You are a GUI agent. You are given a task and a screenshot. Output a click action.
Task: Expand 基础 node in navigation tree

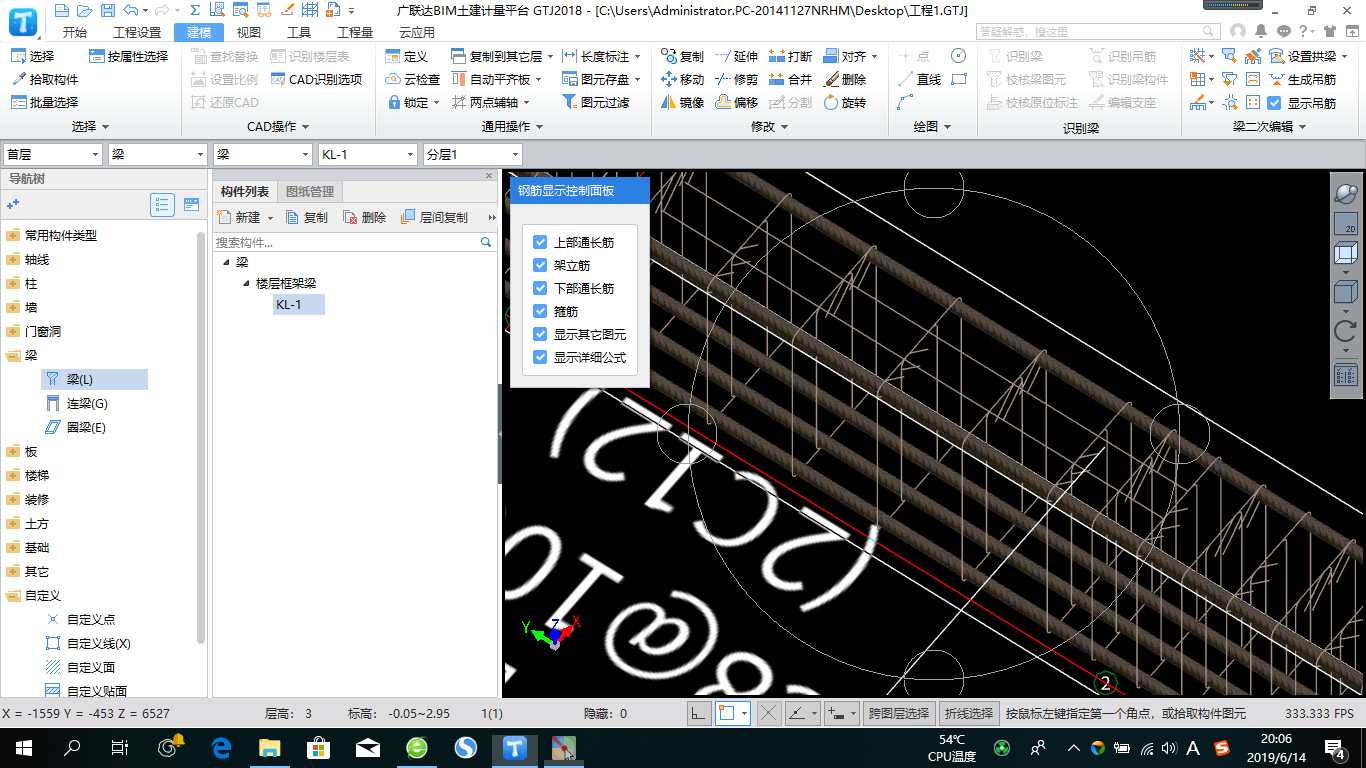[x=12, y=548]
